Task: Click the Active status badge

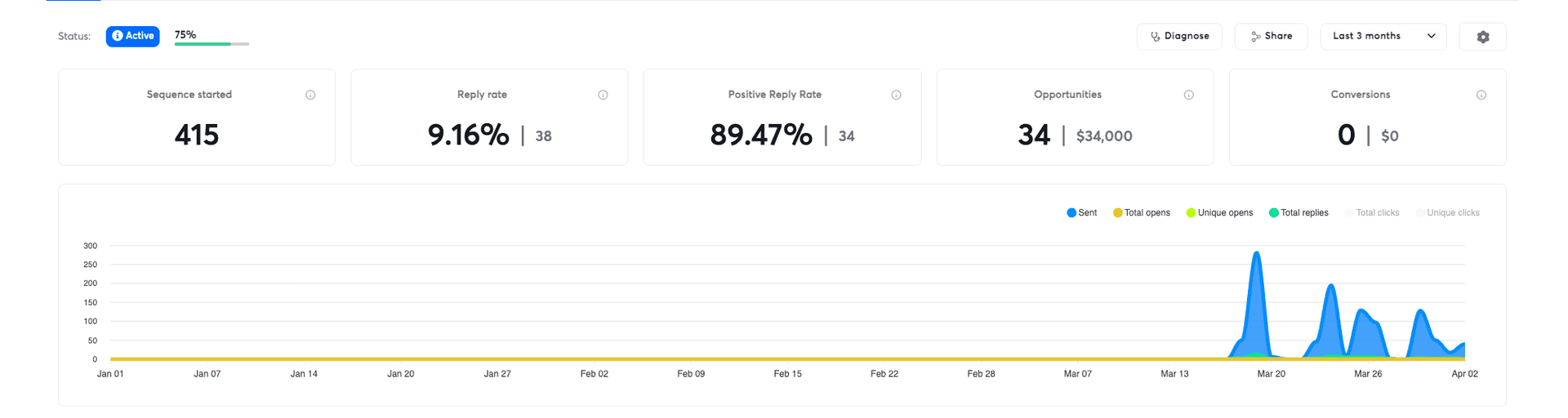Action: [132, 36]
